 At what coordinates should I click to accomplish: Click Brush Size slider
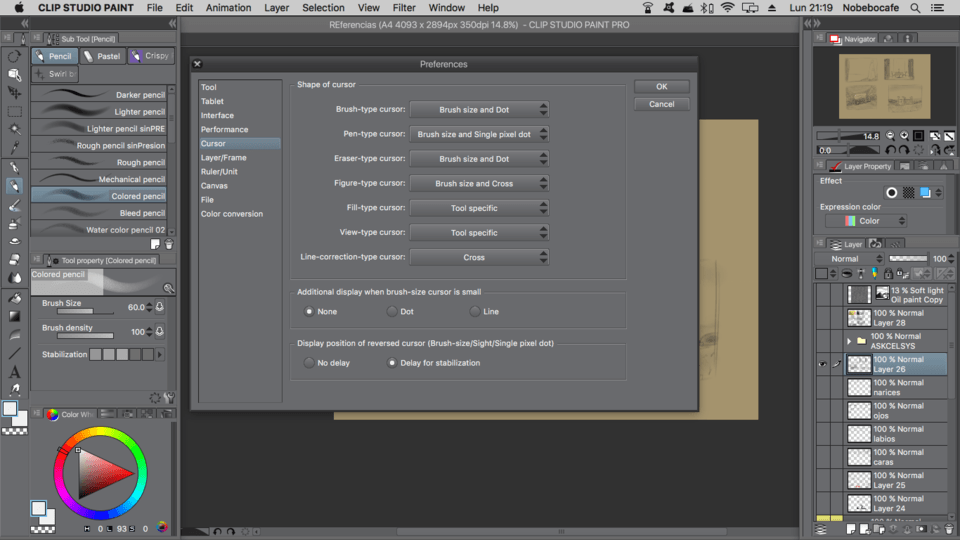(x=85, y=312)
